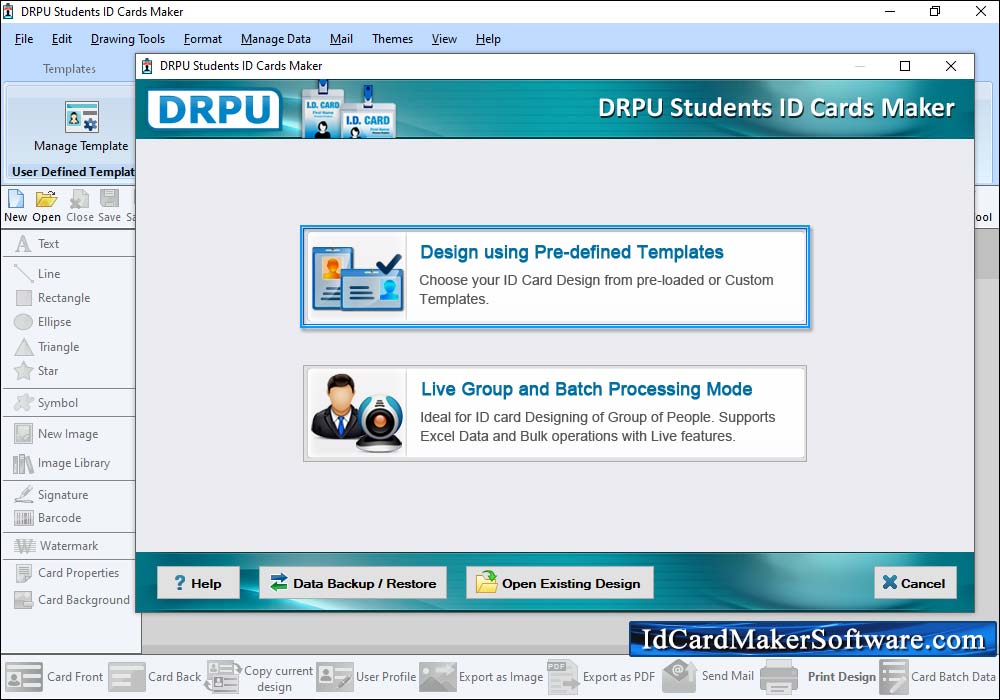
Task: Open the Mail menu
Action: coord(341,39)
